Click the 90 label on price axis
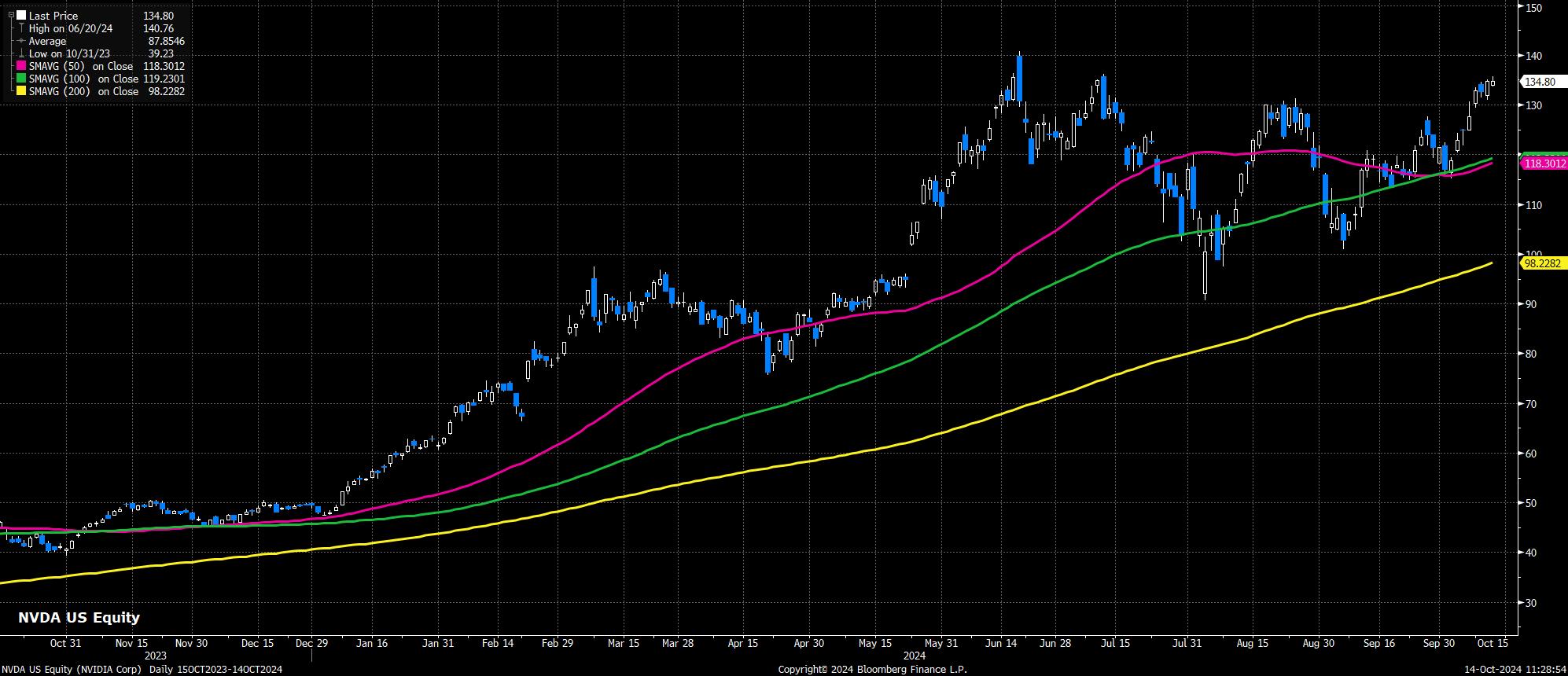This screenshot has width=1568, height=676. coord(1530,304)
